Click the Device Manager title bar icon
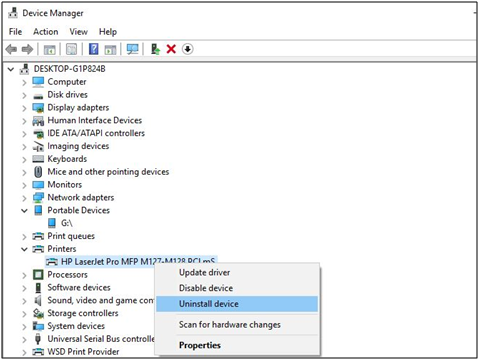The width and height of the screenshot is (480, 360). point(13,13)
